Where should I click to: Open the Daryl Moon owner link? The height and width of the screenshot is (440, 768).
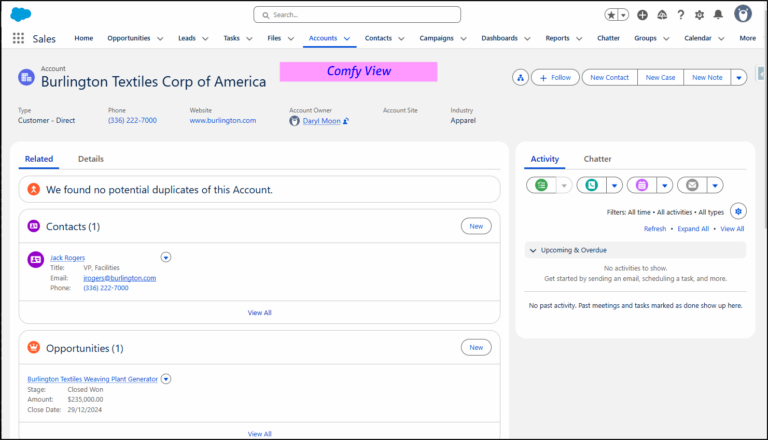tap(321, 121)
